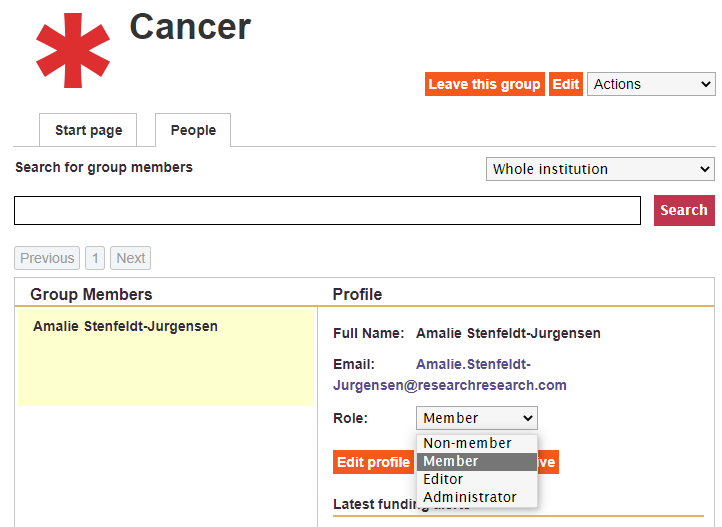Viewport: 722px width, 527px height.
Task: Open the Actions dropdown
Action: [x=651, y=85]
